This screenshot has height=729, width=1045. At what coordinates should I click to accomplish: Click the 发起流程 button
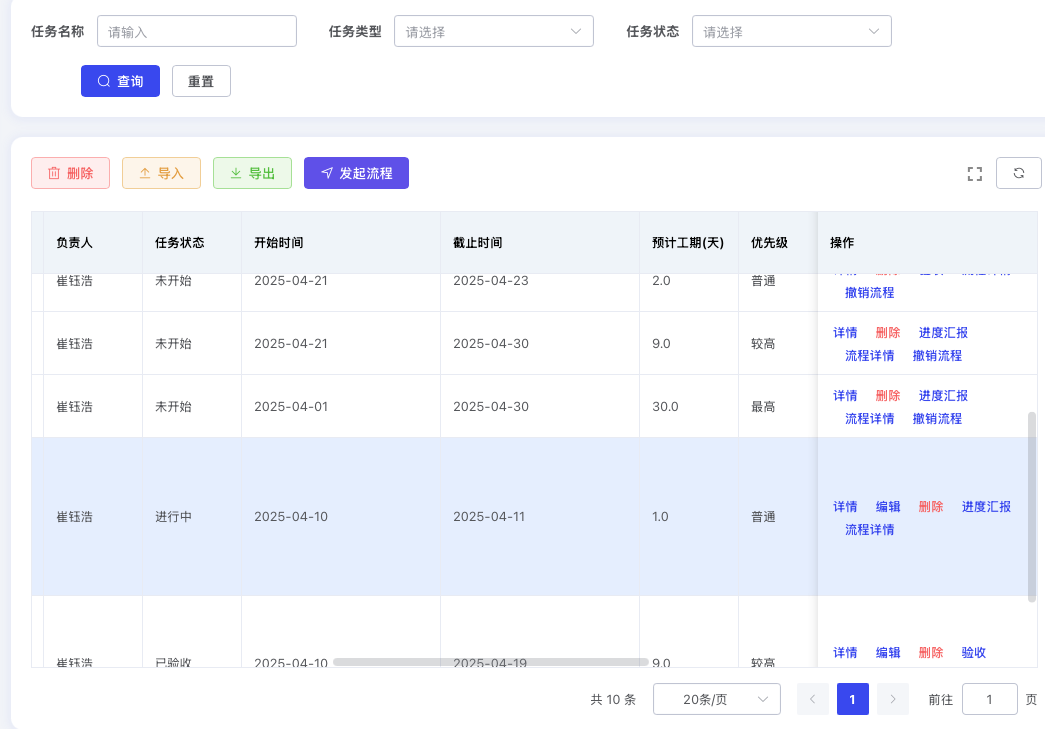click(357, 173)
